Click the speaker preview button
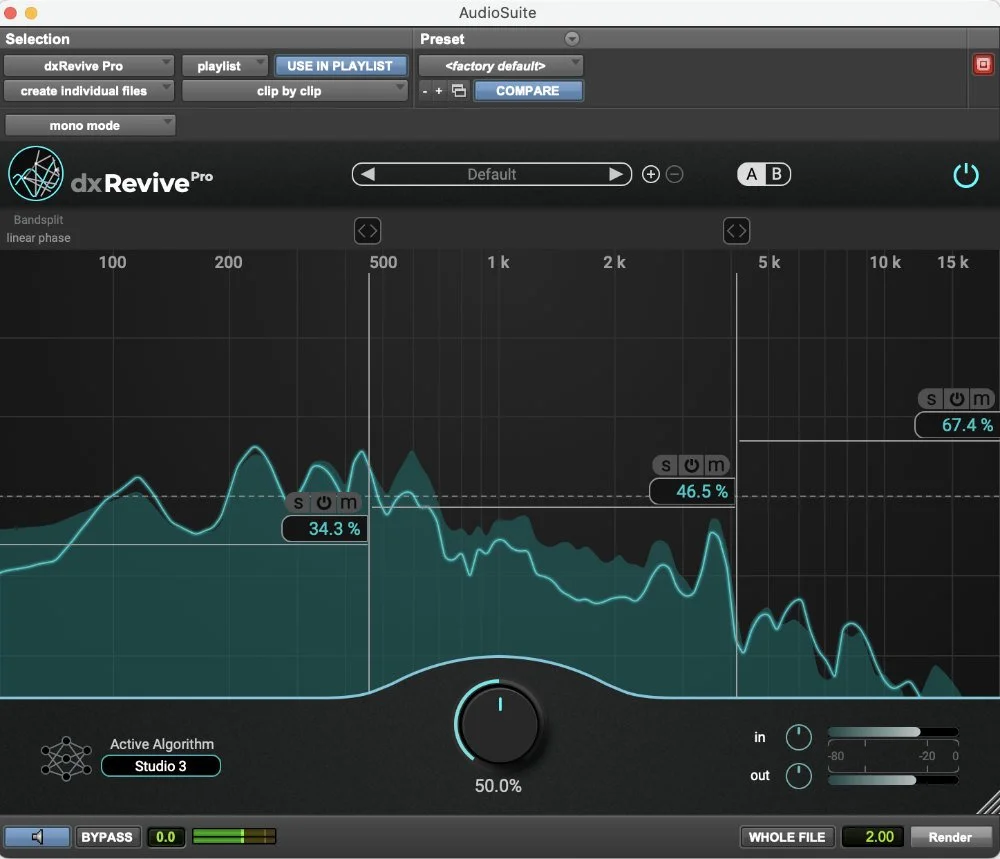Image resolution: width=1000 pixels, height=859 pixels. click(x=38, y=837)
